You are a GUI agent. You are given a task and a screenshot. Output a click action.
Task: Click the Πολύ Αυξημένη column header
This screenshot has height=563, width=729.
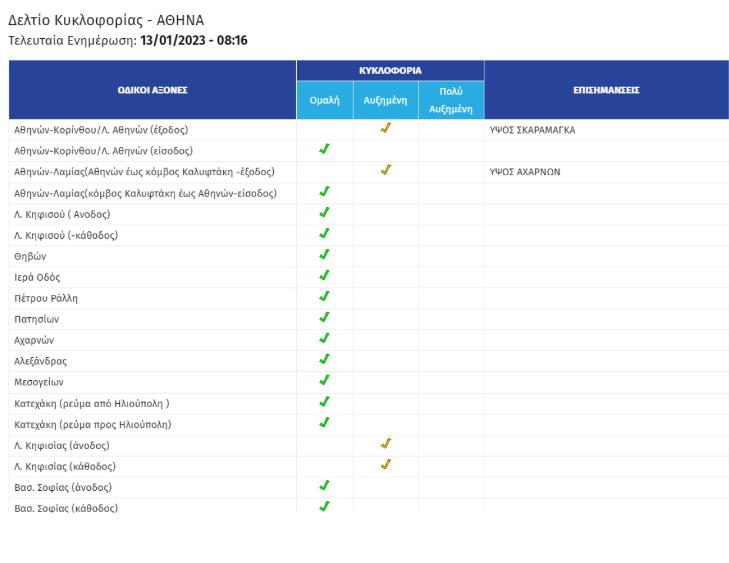(451, 100)
